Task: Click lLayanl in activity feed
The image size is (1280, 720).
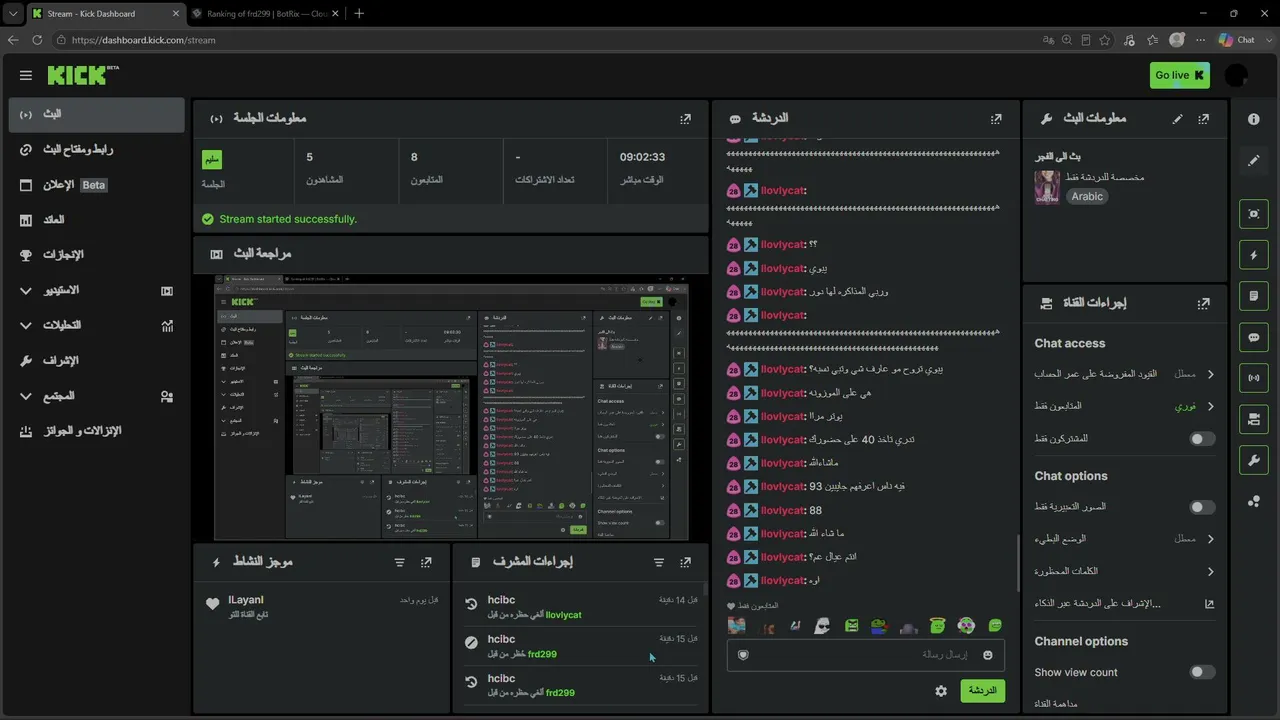Action: 246,600
